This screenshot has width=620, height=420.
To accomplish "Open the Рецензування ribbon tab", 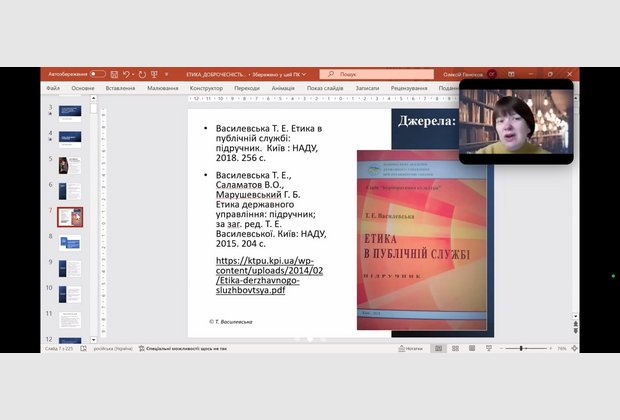I will click(x=409, y=88).
